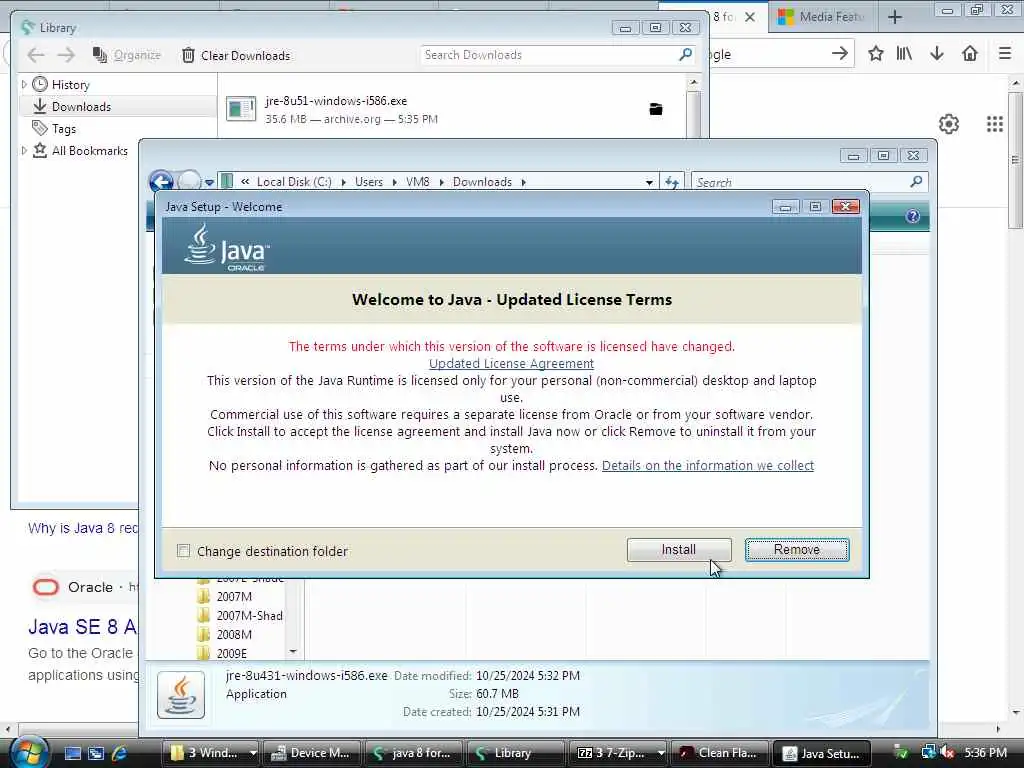
Task: Switch to Device Manager taskbar button
Action: point(312,753)
